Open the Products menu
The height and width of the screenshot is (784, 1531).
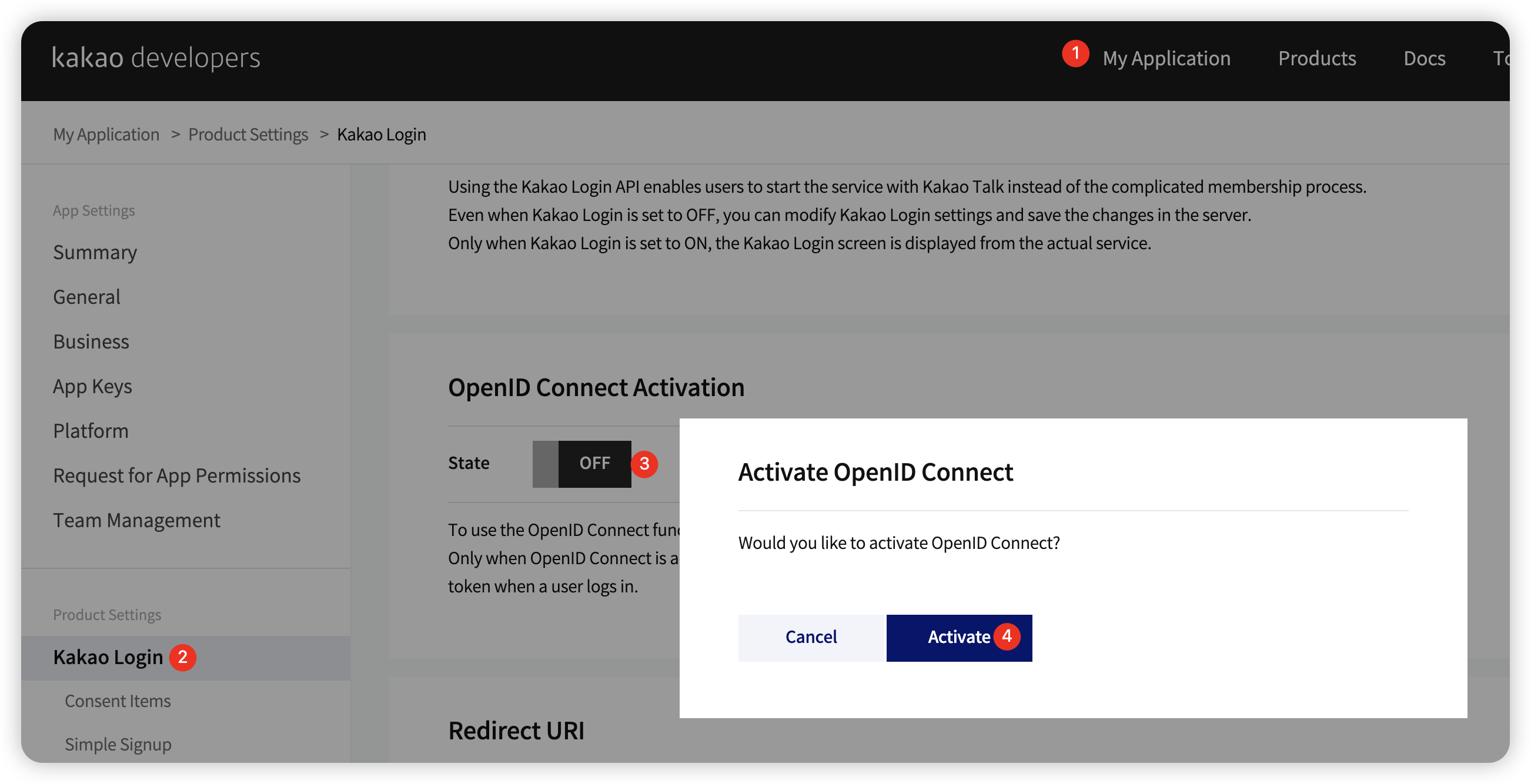1316,58
